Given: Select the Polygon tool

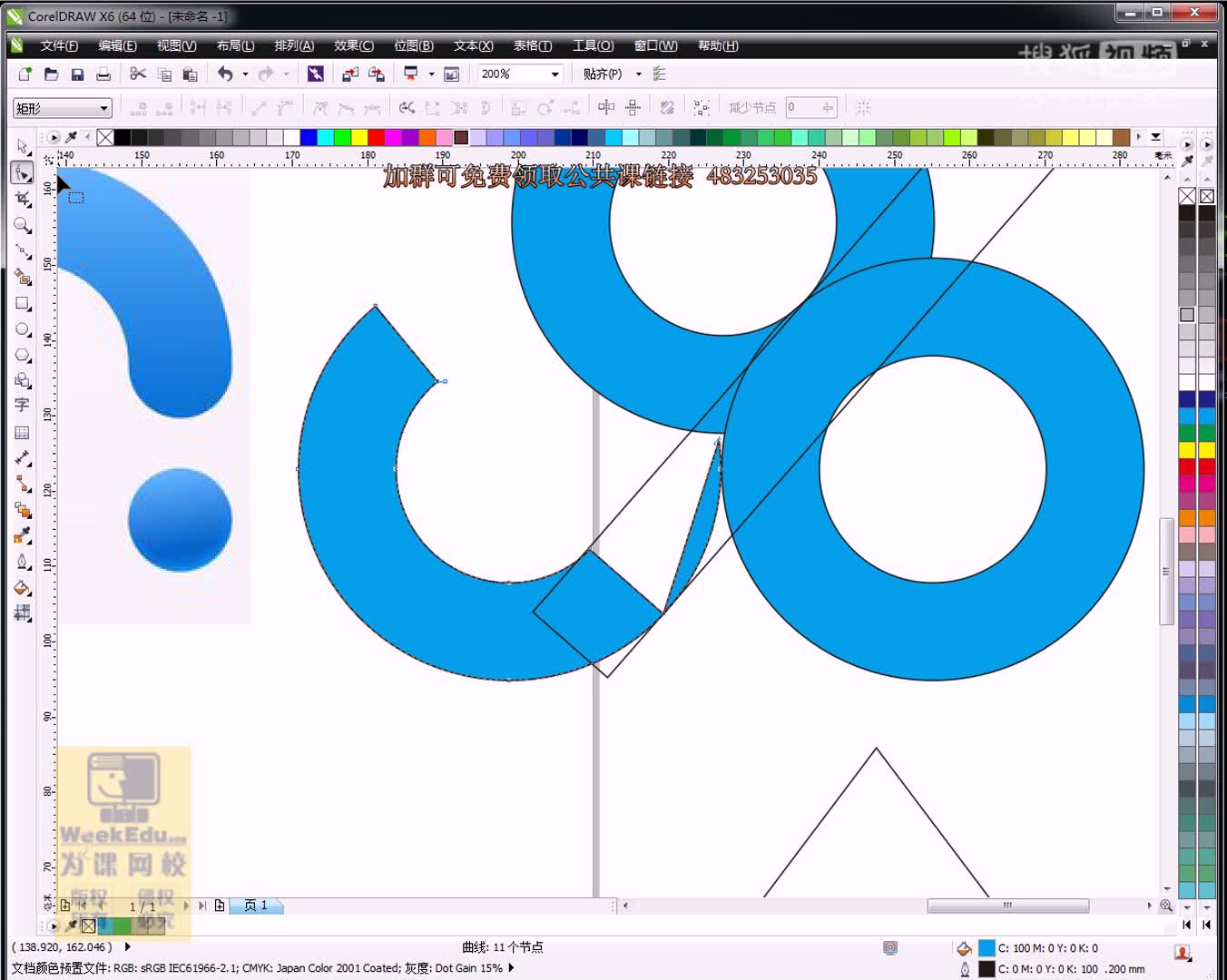Looking at the screenshot, I should click(x=23, y=355).
